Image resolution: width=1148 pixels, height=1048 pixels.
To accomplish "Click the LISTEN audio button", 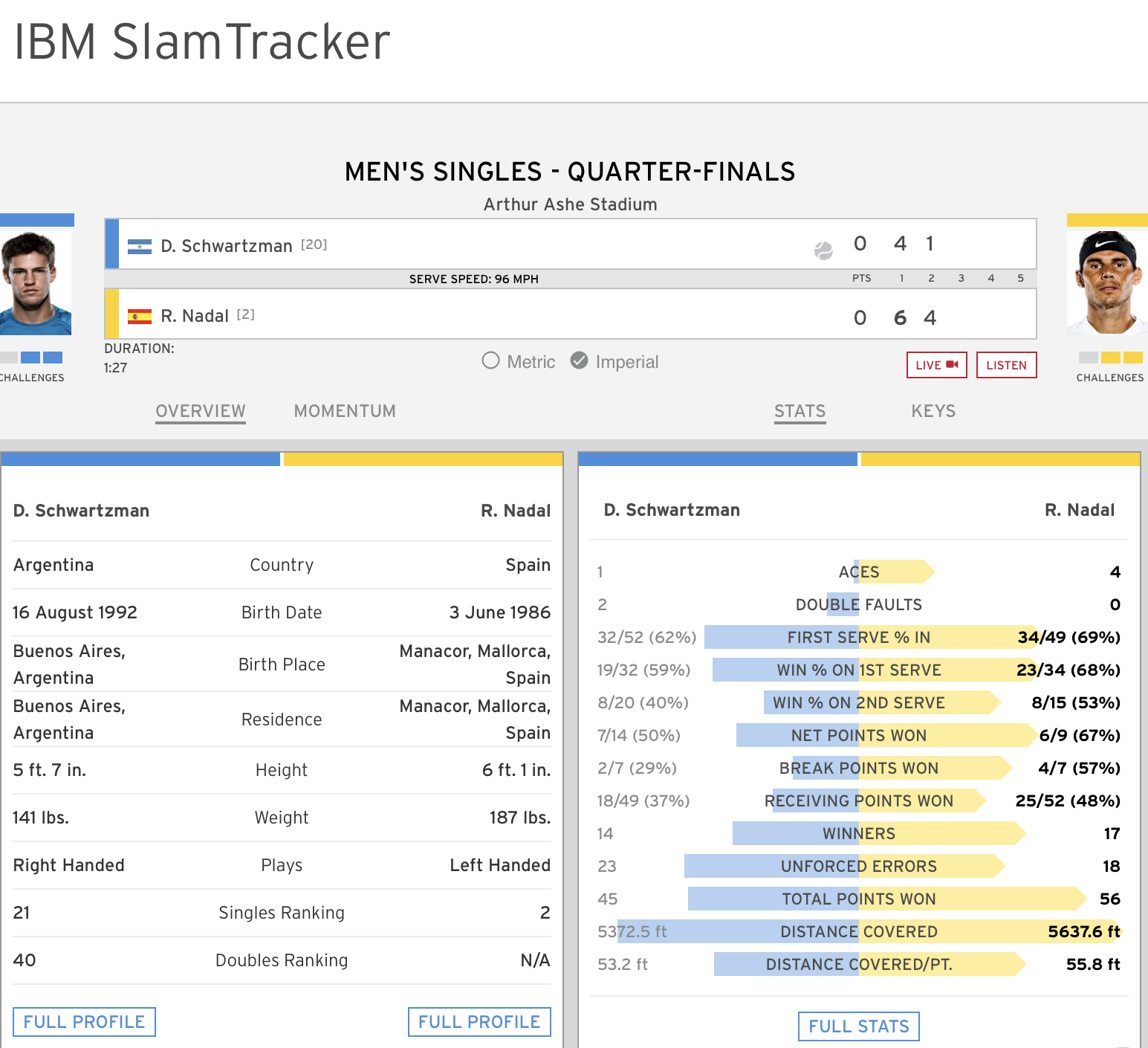I will click(1006, 365).
